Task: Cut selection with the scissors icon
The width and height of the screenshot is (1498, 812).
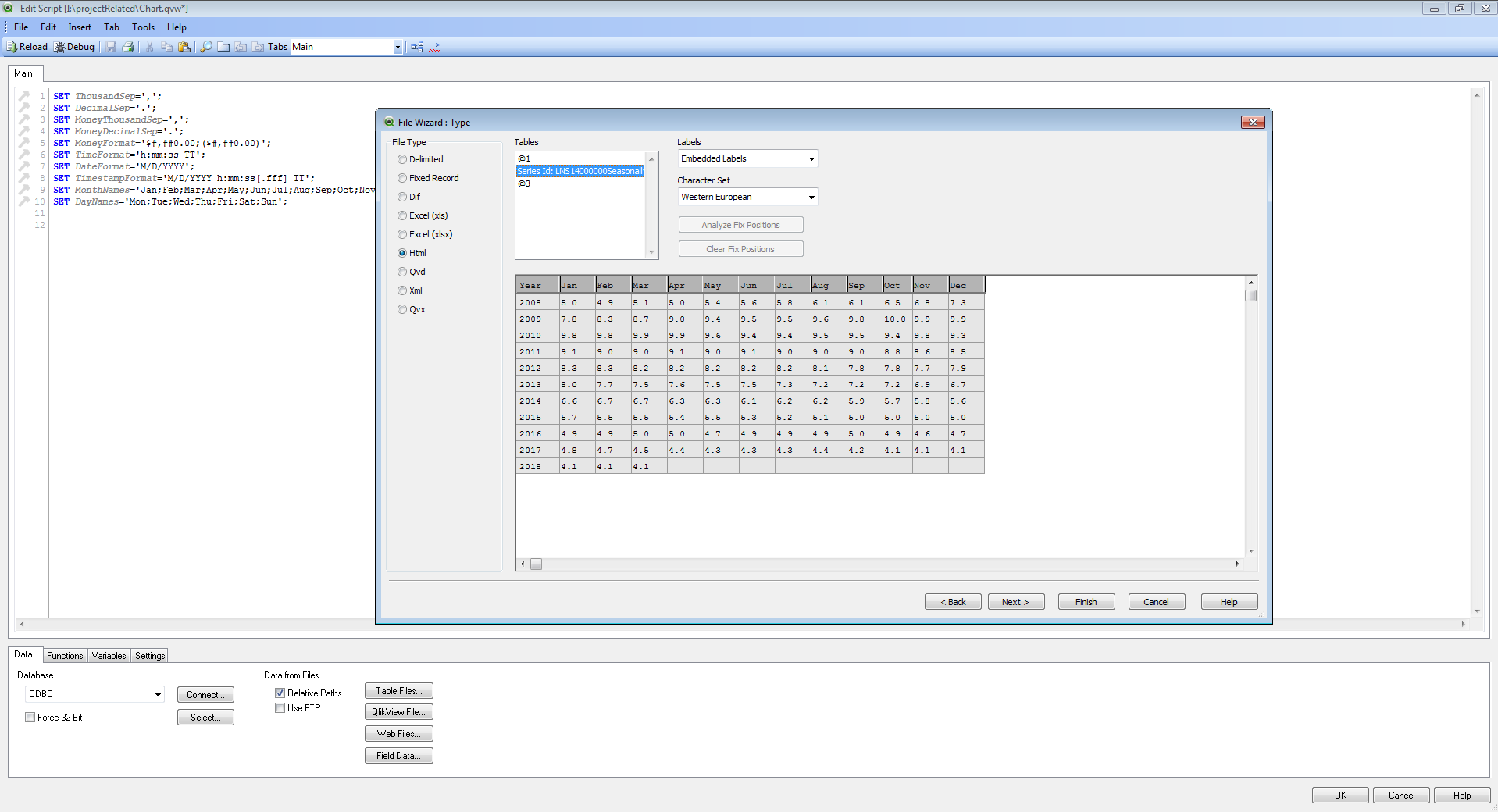Action: [x=149, y=47]
